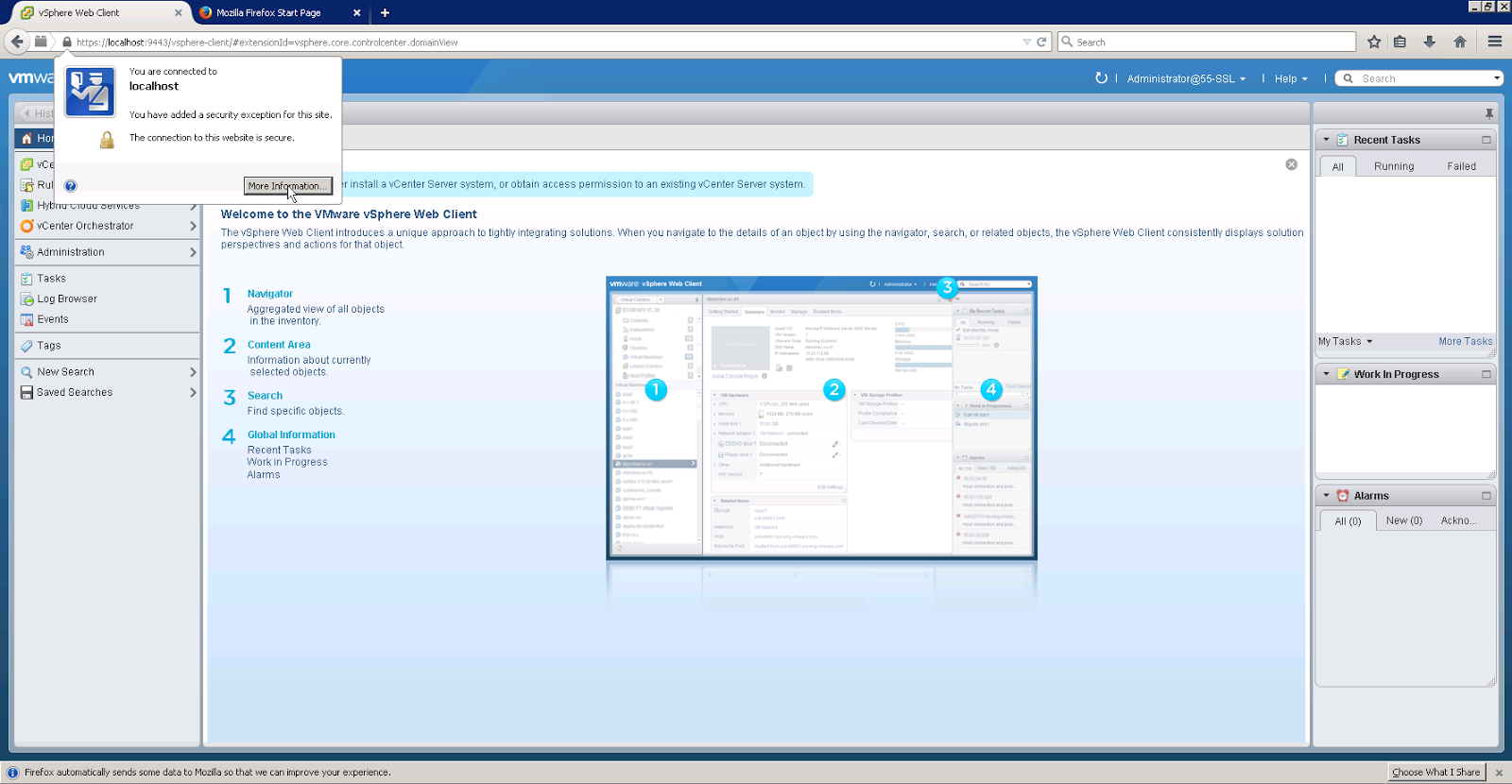Viewport: 1512px width, 784px height.
Task: Open Log Browser in navigator
Action: tap(67, 299)
